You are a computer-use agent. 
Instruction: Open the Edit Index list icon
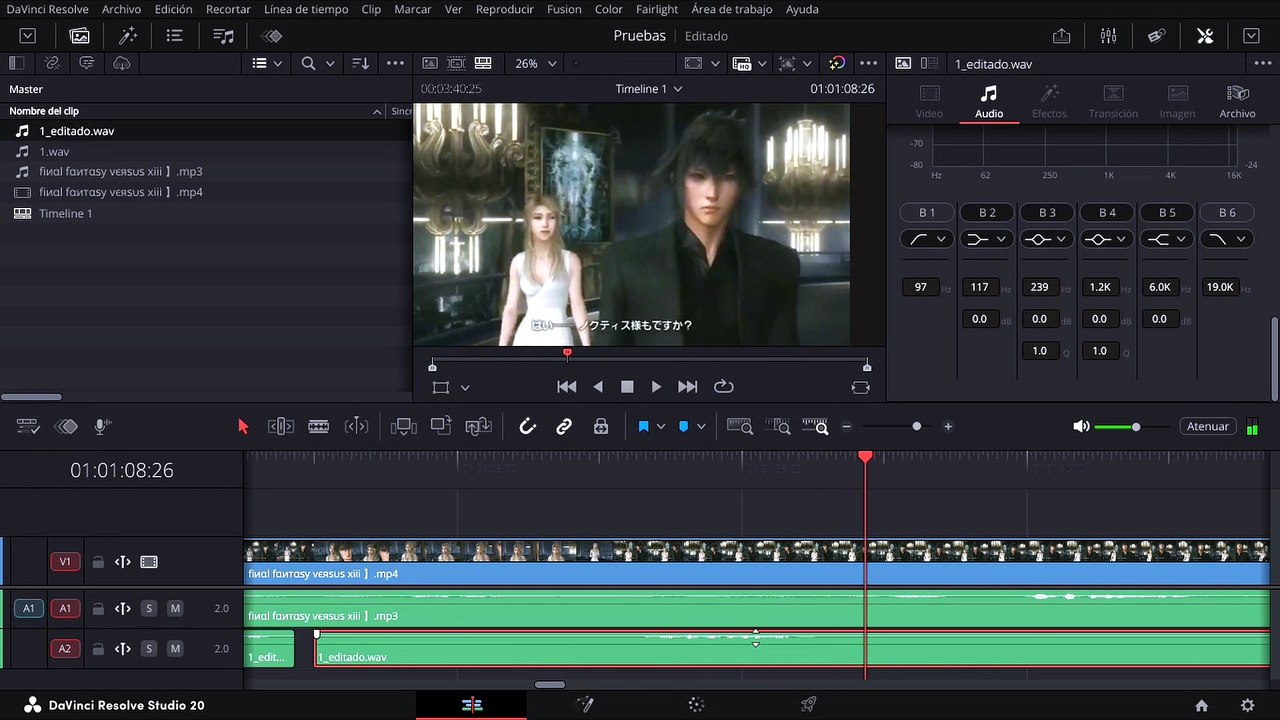pyautogui.click(x=175, y=36)
